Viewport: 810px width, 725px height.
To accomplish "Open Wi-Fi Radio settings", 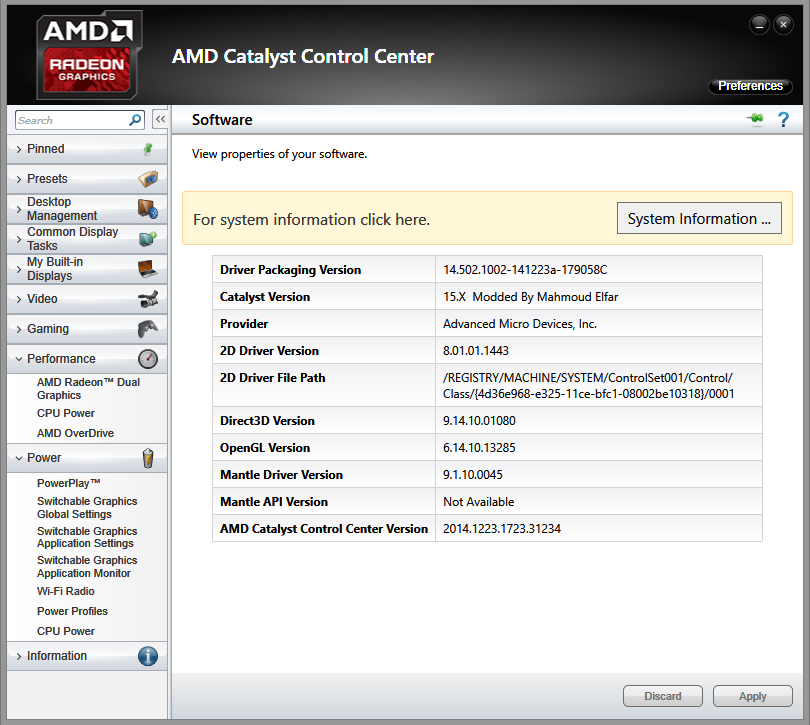I will tap(66, 591).
